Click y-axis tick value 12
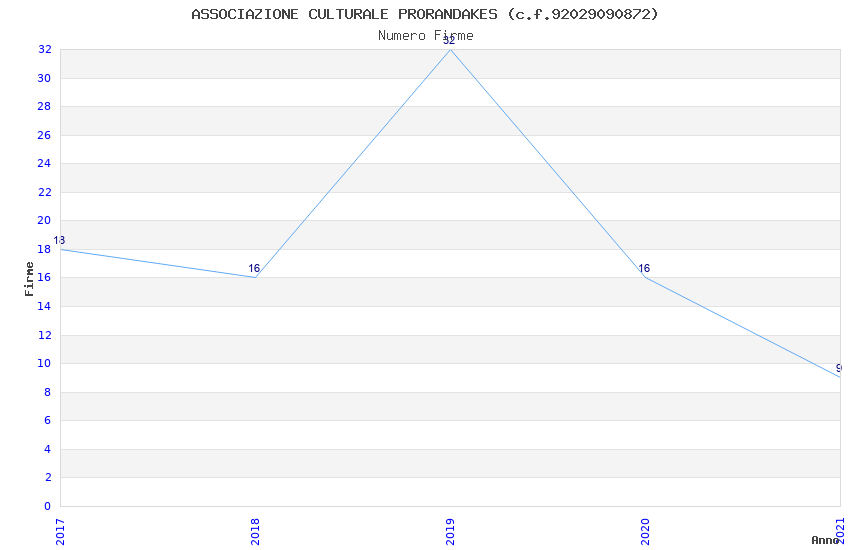The height and width of the screenshot is (550, 850). (44, 335)
